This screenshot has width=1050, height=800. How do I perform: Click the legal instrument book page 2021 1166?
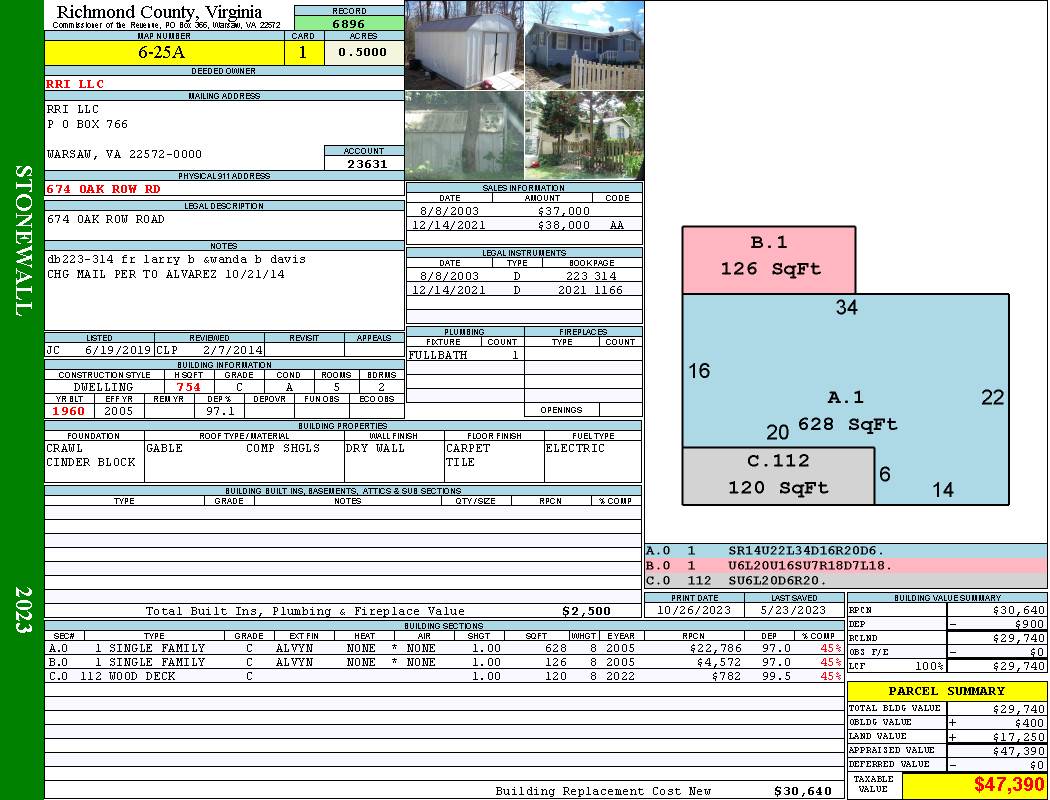590,290
